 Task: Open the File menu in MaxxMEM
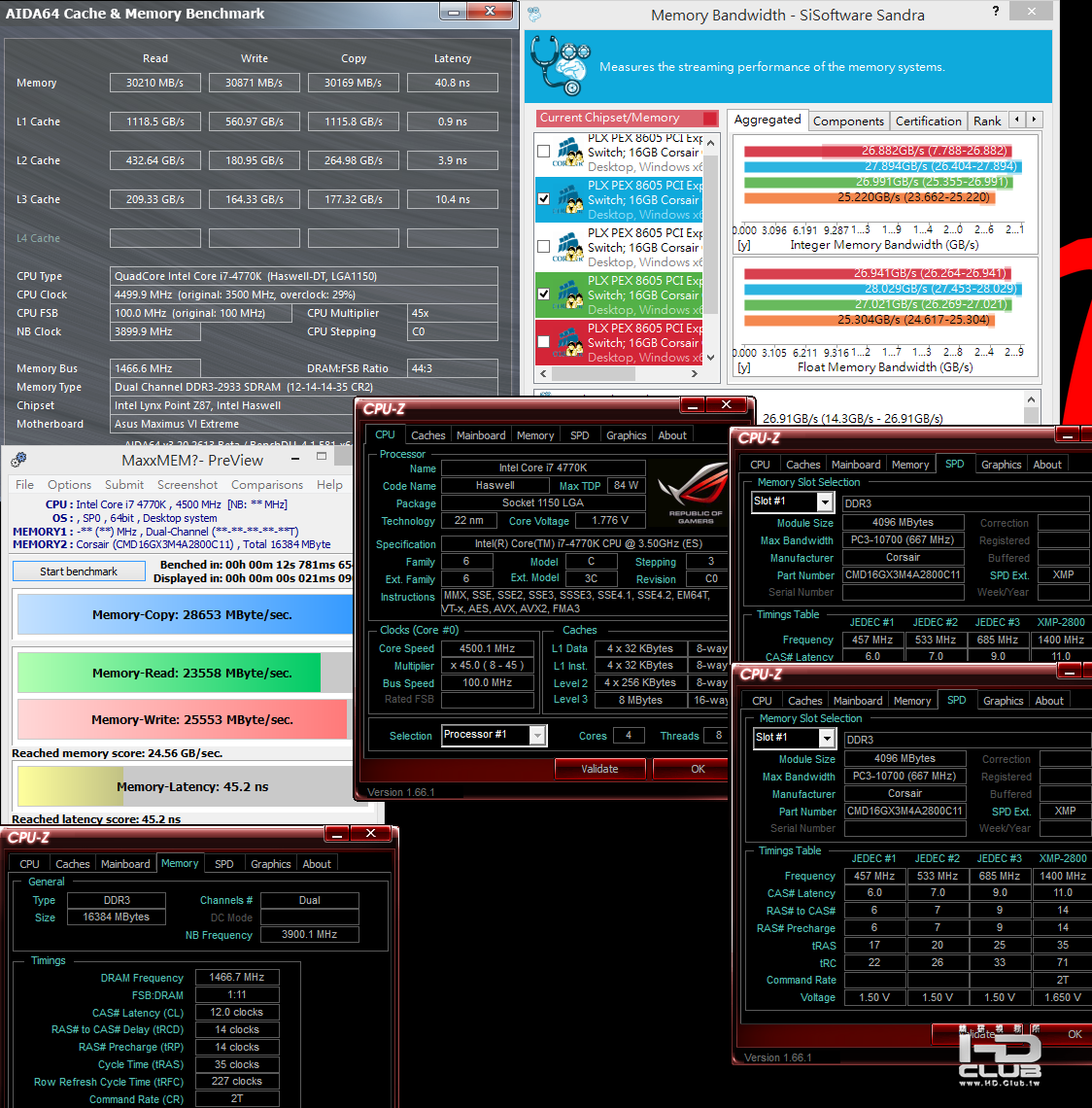coord(24,485)
